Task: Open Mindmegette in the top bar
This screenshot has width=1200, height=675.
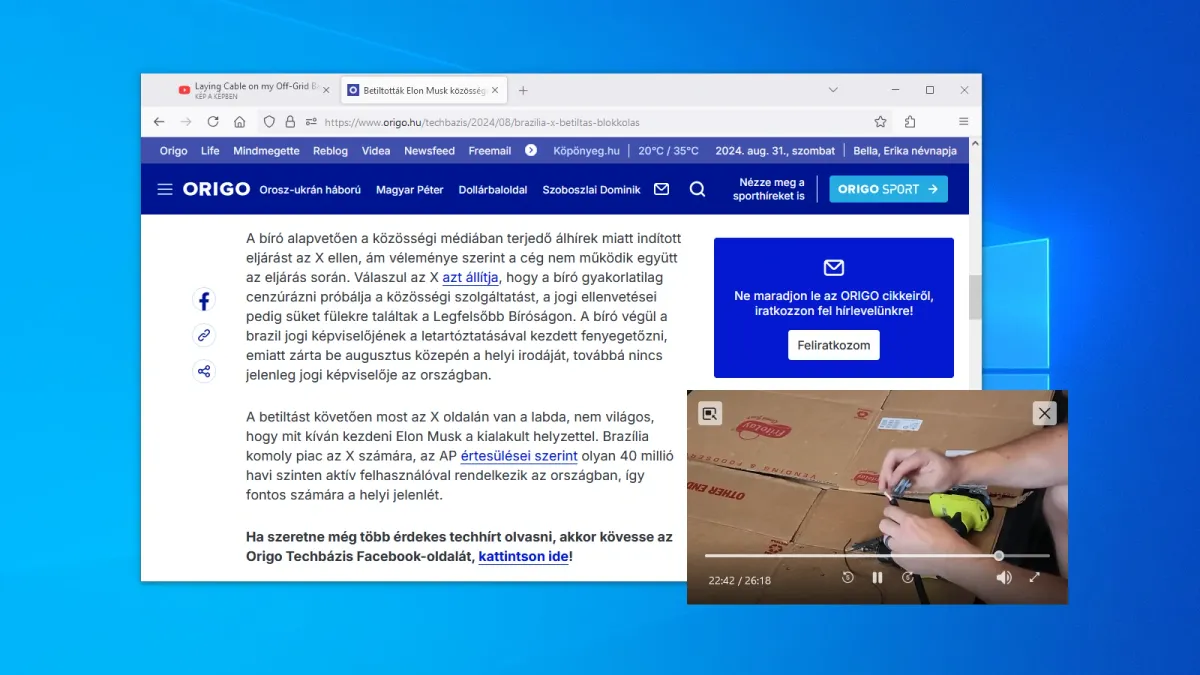Action: [x=266, y=151]
